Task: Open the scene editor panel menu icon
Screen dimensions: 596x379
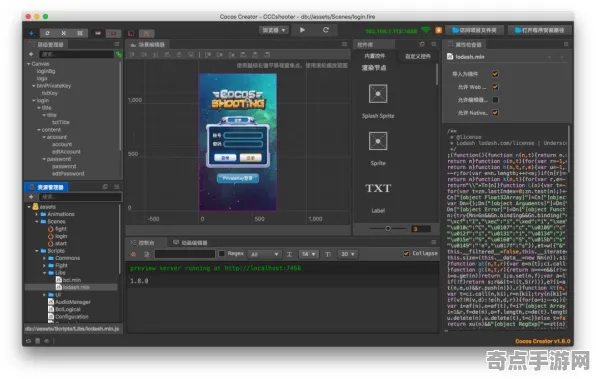Action: [344, 44]
